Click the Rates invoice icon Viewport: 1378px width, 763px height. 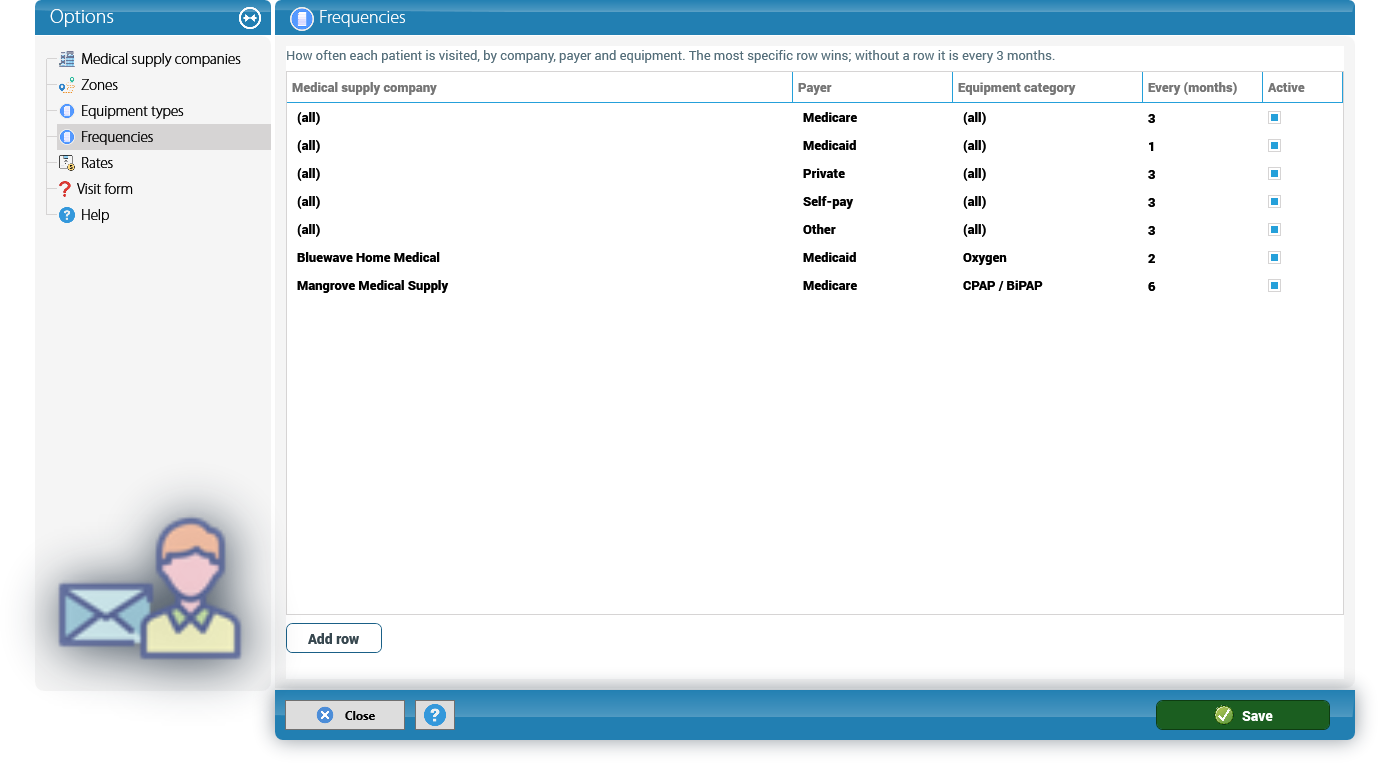[67, 163]
